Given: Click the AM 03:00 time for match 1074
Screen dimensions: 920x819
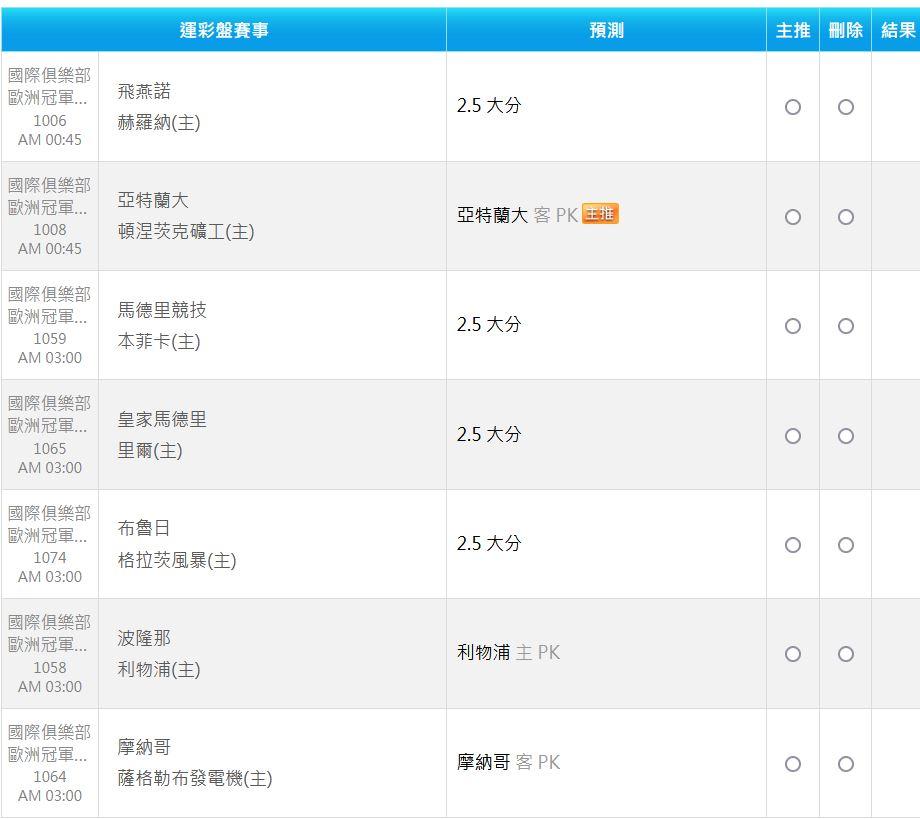Looking at the screenshot, I should pyautogui.click(x=50, y=577).
